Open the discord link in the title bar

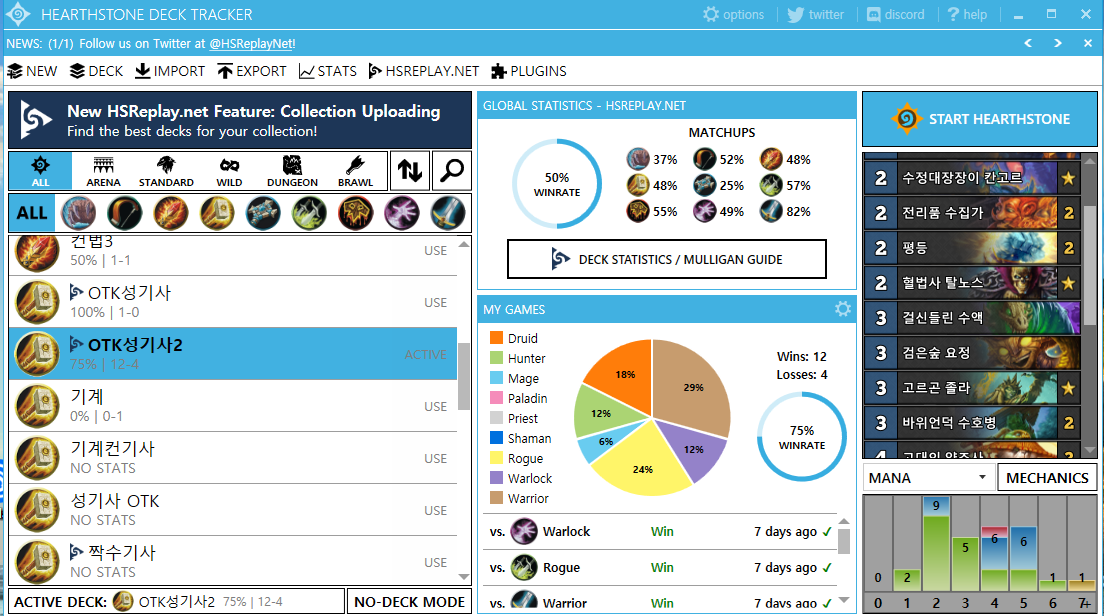coord(895,14)
